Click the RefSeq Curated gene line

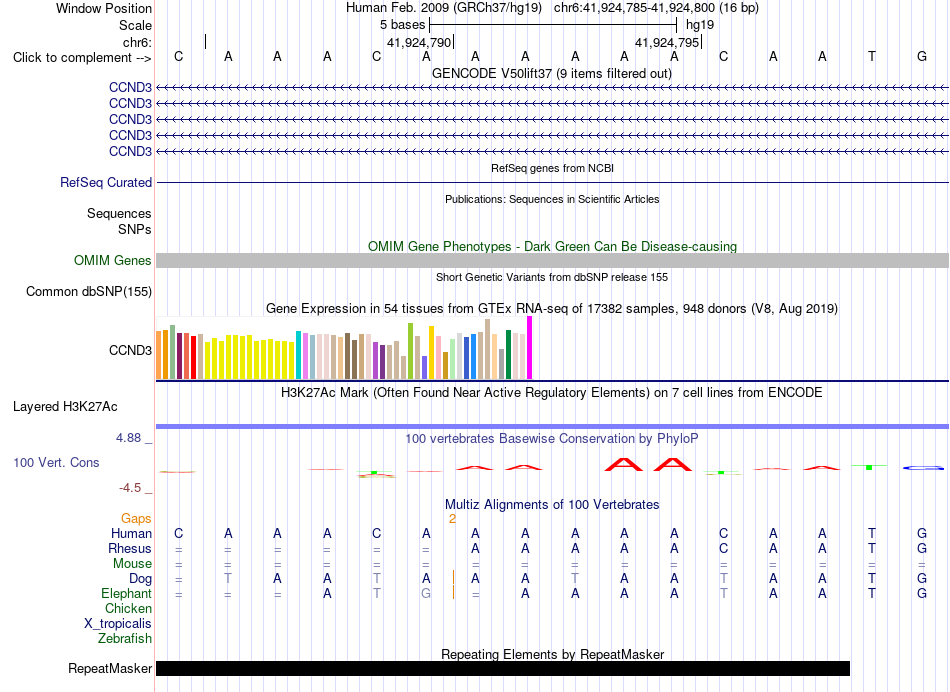point(552,182)
